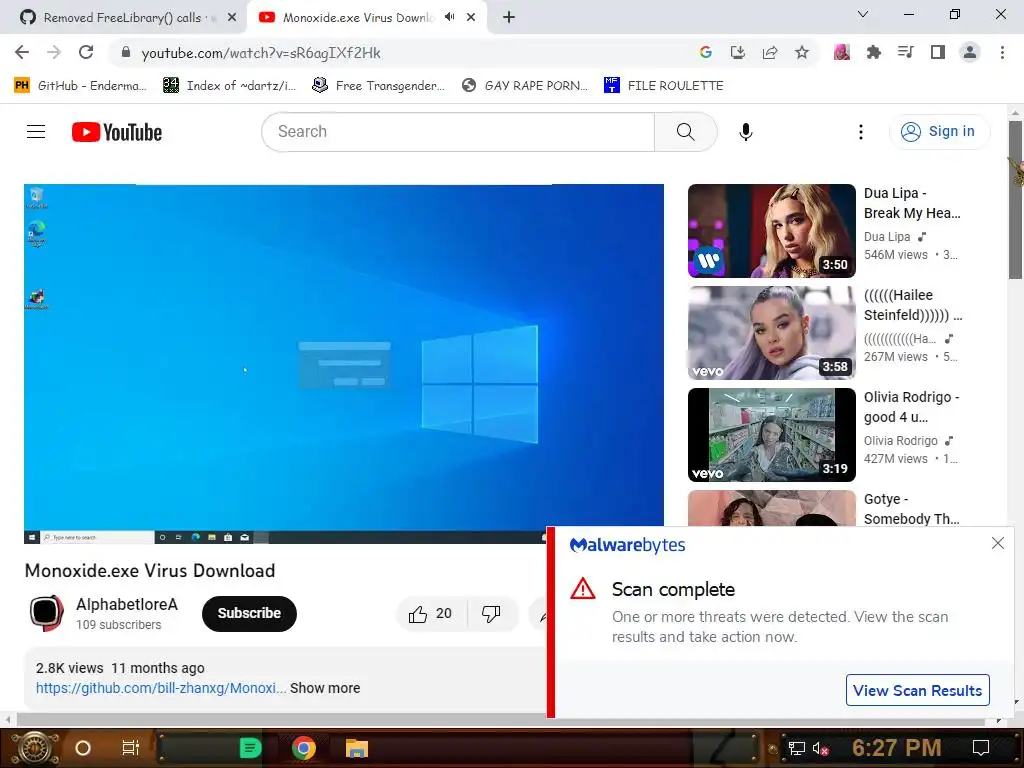The width and height of the screenshot is (1024, 768).
Task: Subscribe to AlphabetloreA channel
Action: pos(249,614)
